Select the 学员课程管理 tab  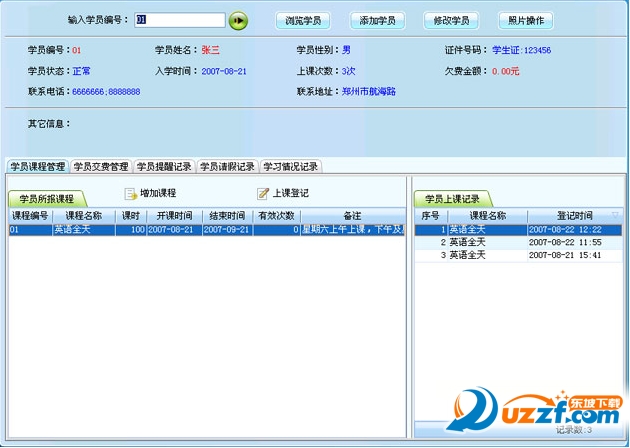coord(38,167)
